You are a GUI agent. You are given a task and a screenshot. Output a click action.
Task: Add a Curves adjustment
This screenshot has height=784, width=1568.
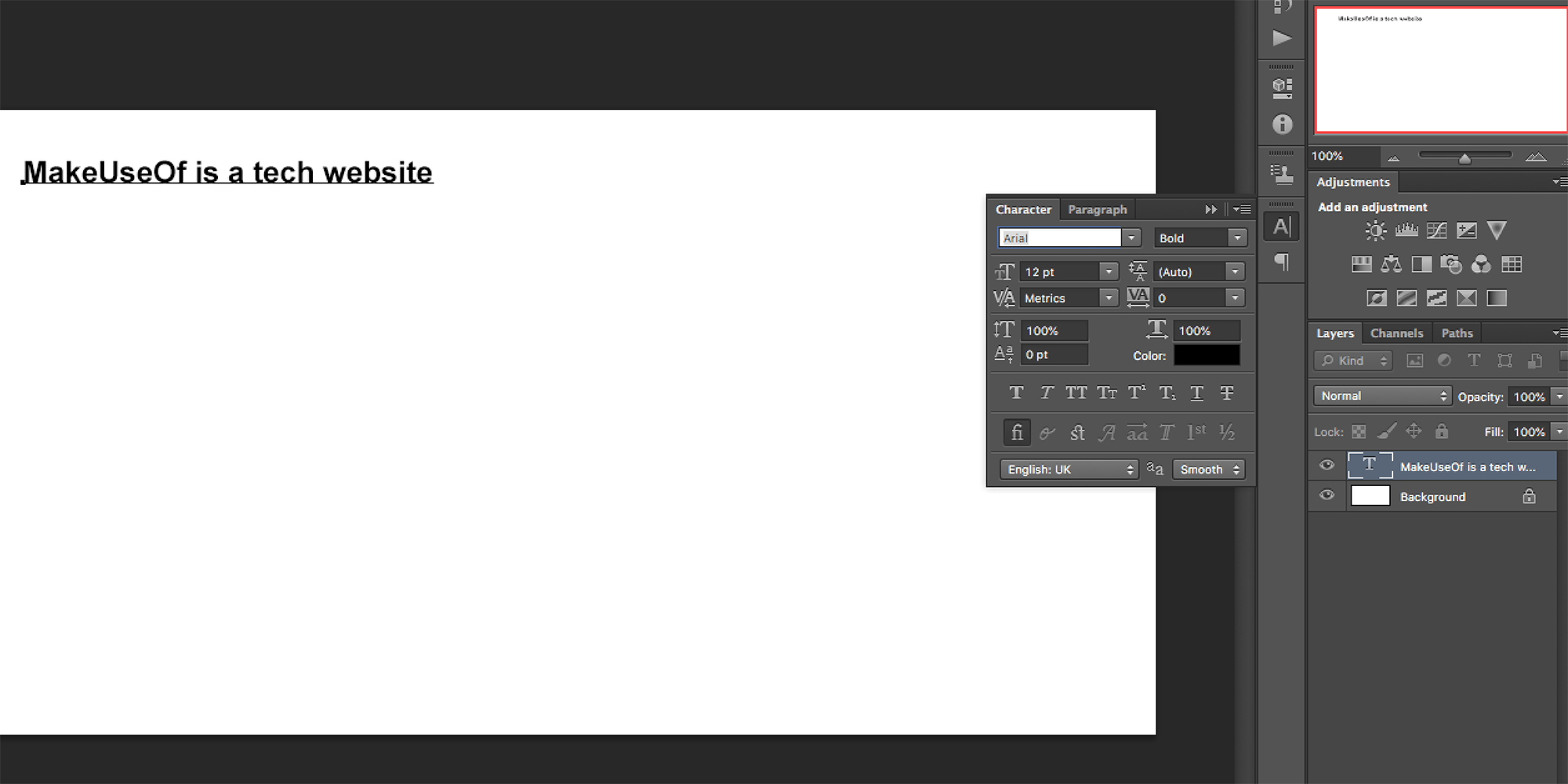(1436, 230)
